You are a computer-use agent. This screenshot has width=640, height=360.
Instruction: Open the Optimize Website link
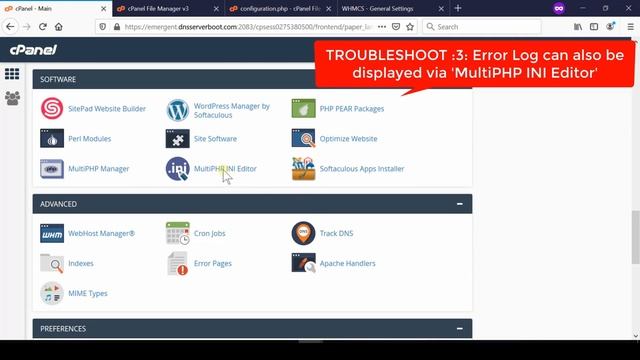[349, 139]
